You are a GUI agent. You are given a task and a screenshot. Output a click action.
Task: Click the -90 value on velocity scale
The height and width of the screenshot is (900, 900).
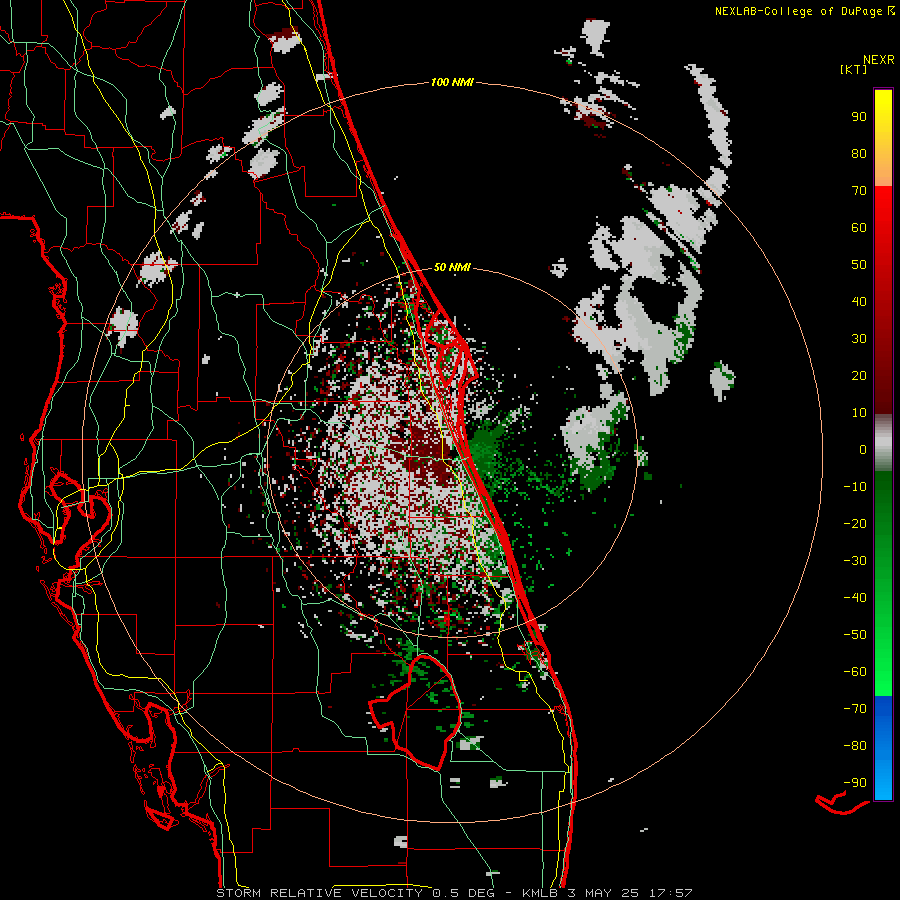(855, 783)
